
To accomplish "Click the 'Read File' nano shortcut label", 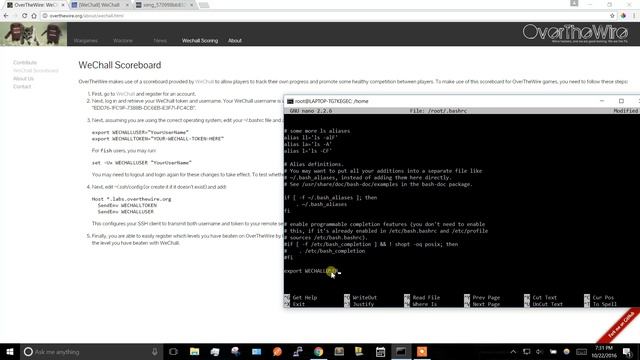I will coord(426,298).
